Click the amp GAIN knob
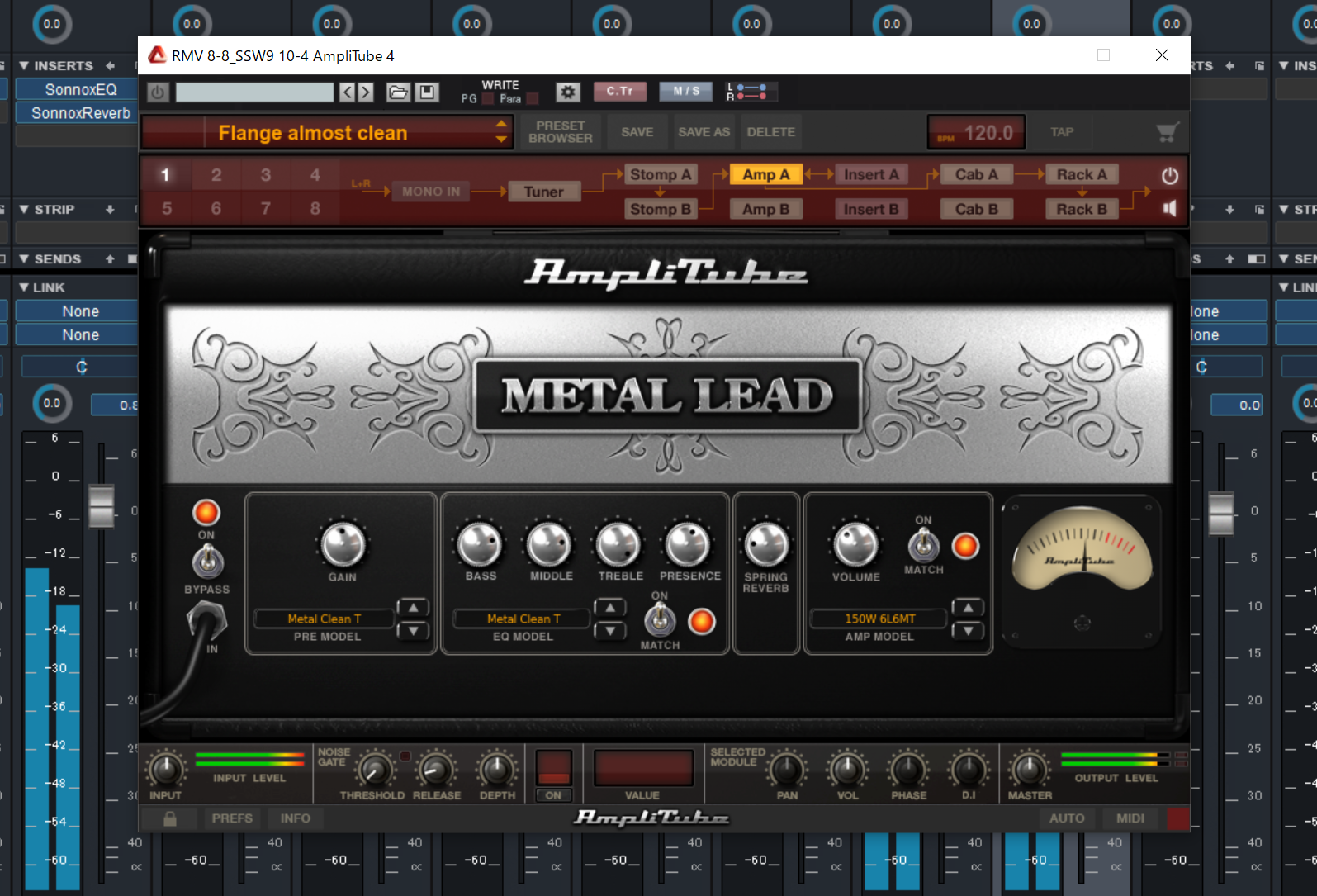 (342, 544)
